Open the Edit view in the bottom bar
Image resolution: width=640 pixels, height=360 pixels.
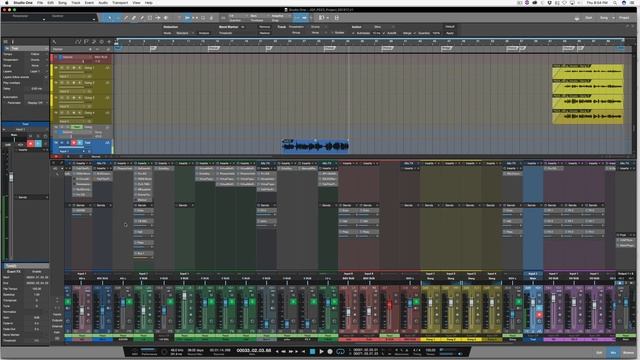[599, 353]
